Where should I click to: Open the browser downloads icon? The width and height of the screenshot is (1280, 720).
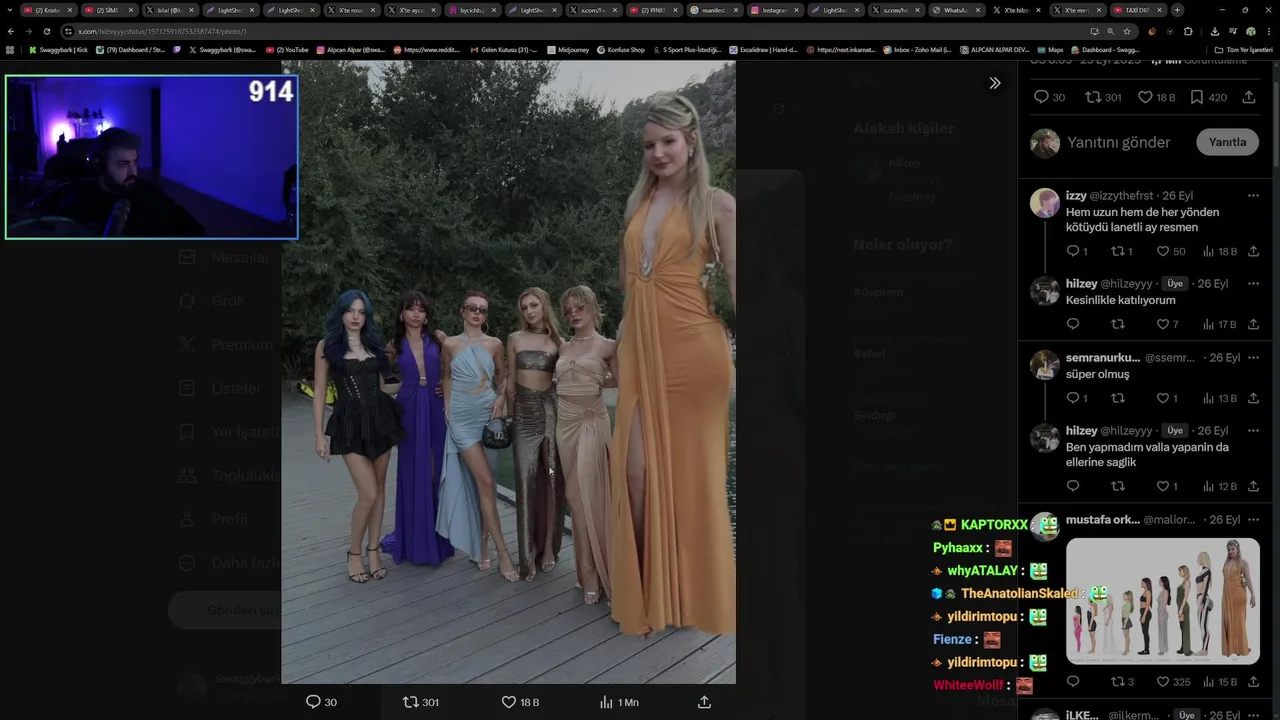tap(1216, 31)
